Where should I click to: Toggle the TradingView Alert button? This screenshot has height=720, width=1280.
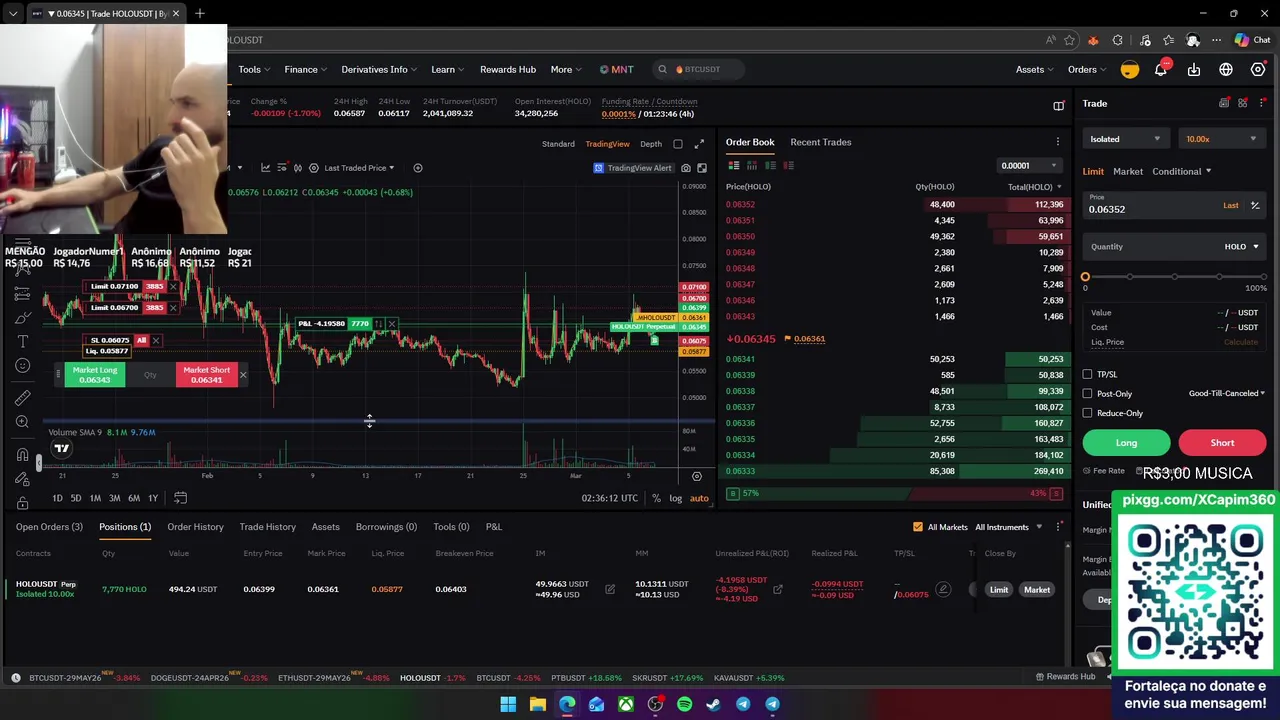(x=632, y=168)
